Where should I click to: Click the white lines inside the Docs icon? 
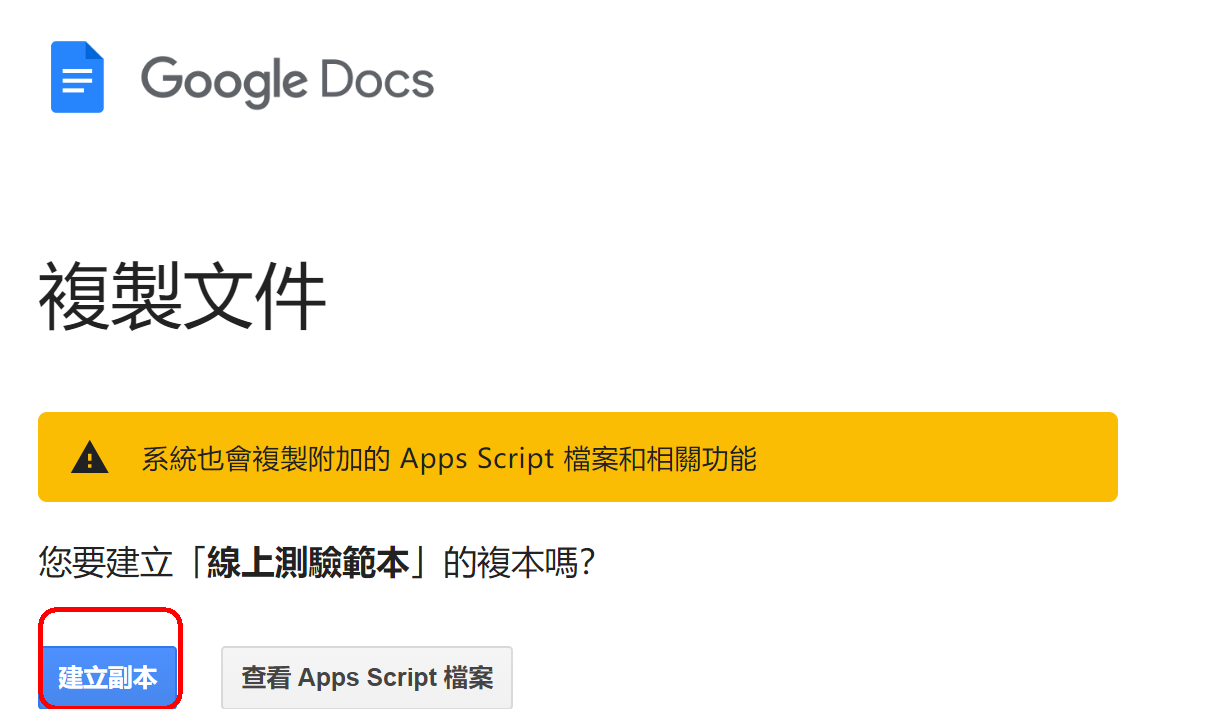(x=77, y=81)
